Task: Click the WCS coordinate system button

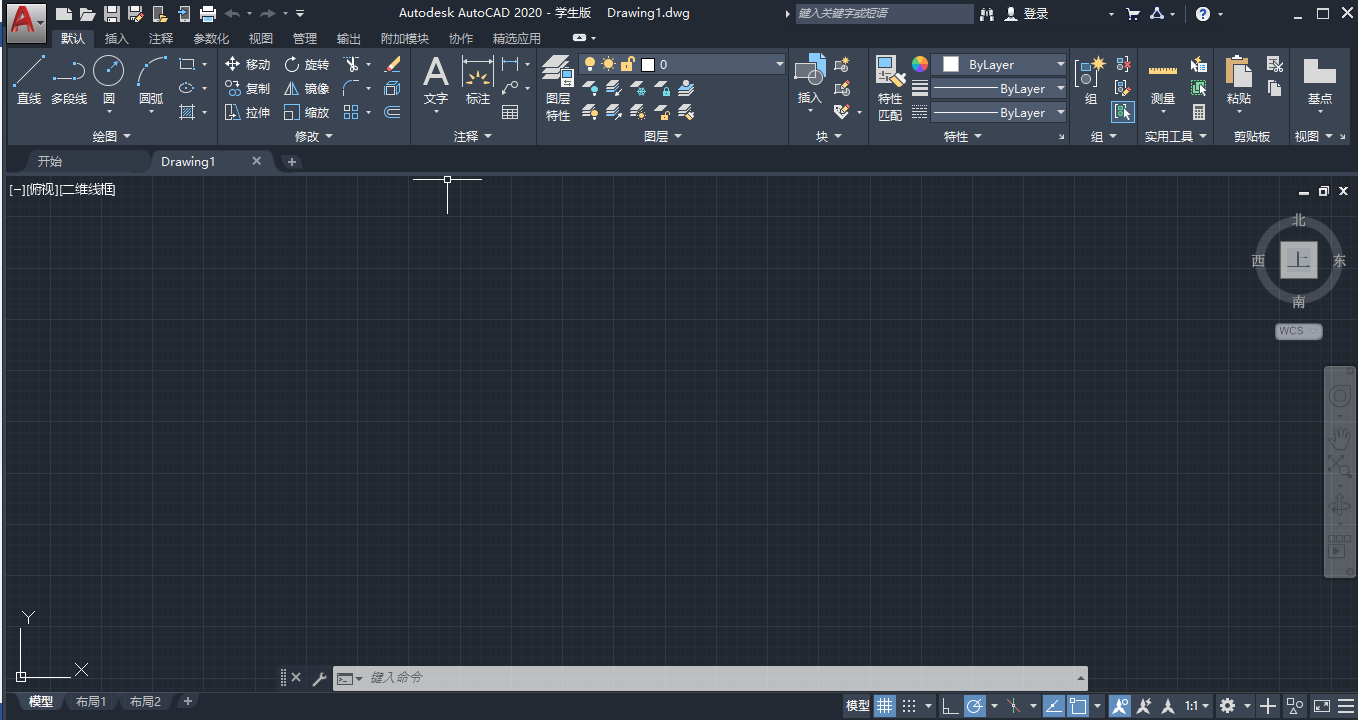Action: pos(1298,331)
